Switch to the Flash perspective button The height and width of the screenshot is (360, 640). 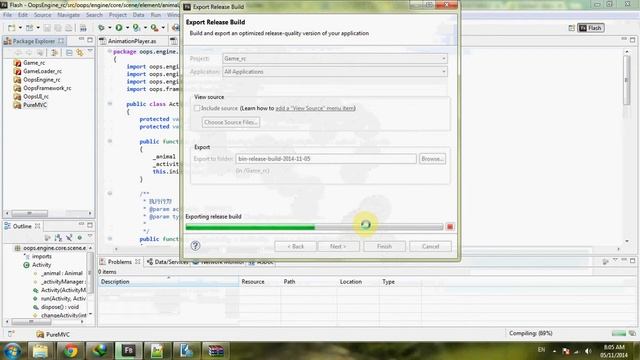pos(591,28)
